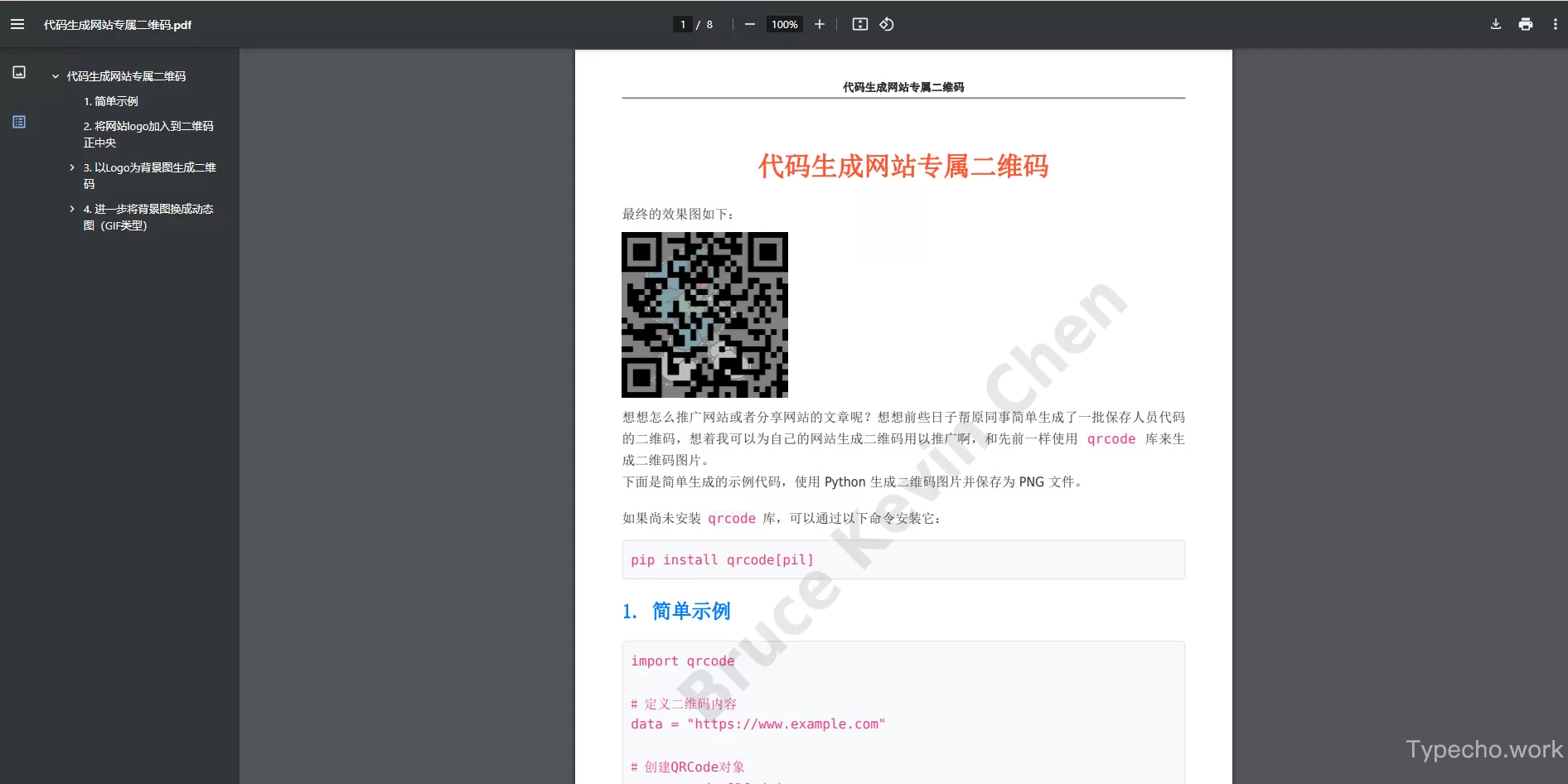Screen dimensions: 1568x784
Task: Jump to 1. 简单示例 via the outline
Action: [x=111, y=101]
